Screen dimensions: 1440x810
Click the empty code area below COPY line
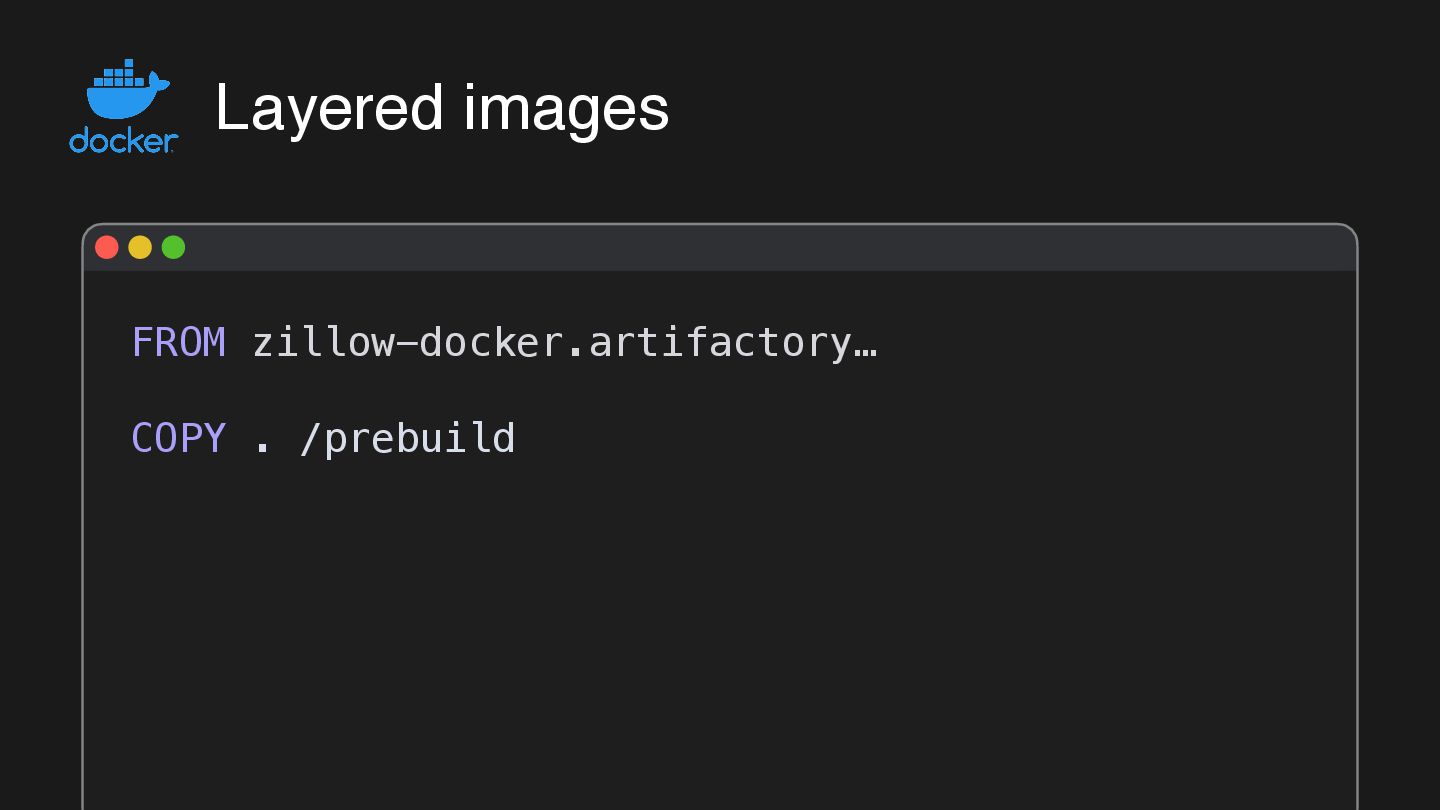tap(700, 620)
